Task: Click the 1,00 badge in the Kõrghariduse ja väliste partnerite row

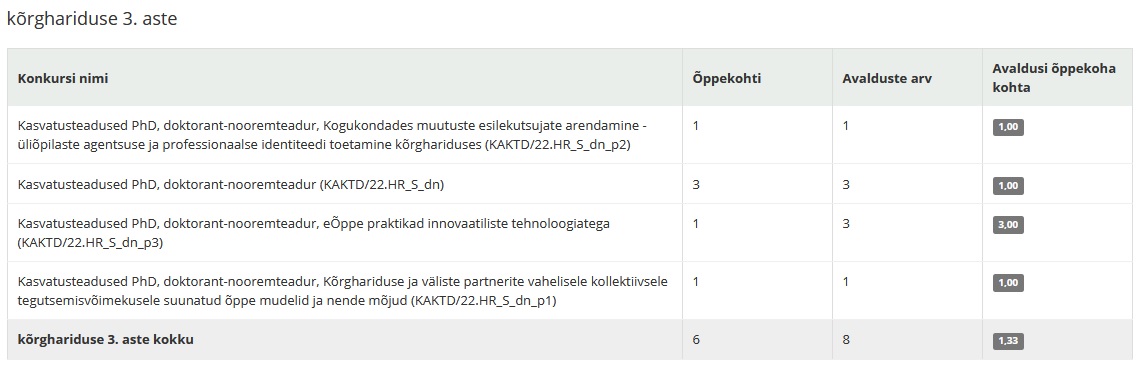Action: coord(1008,282)
